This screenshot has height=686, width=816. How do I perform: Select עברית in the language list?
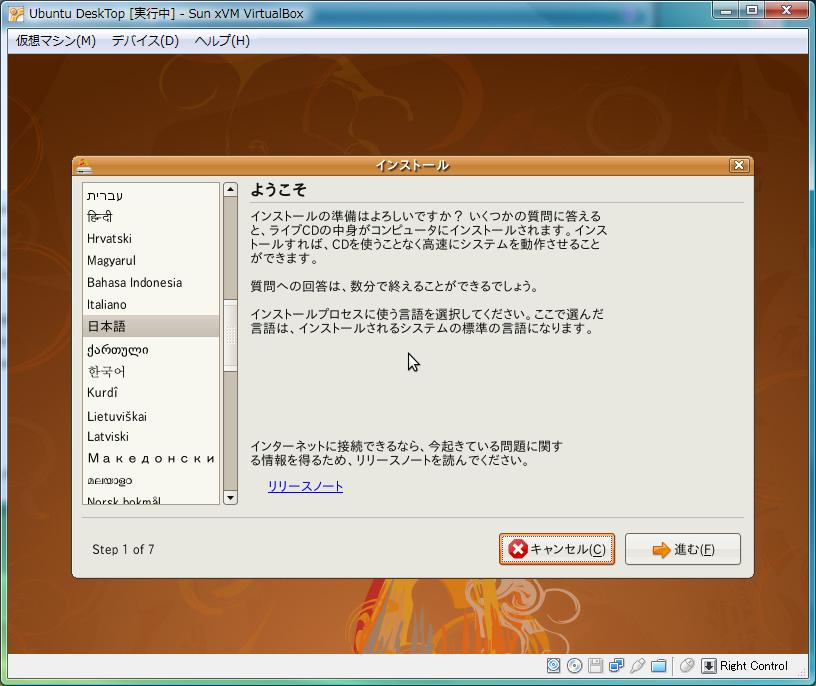coord(150,195)
